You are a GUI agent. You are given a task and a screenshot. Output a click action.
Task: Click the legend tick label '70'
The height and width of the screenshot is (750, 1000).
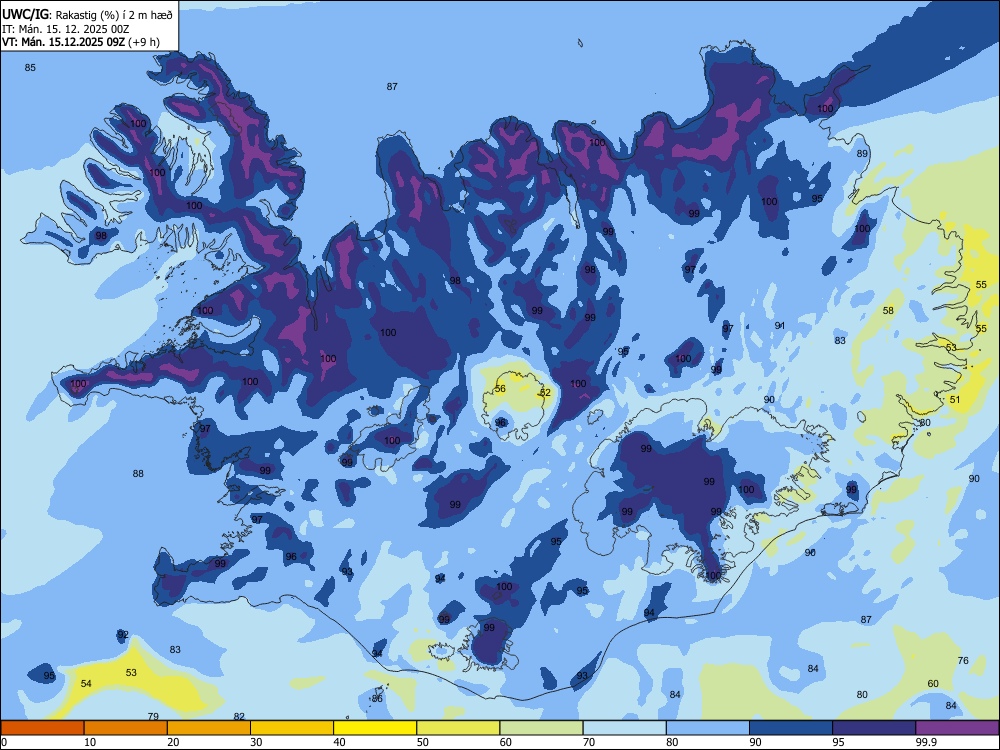(589, 742)
